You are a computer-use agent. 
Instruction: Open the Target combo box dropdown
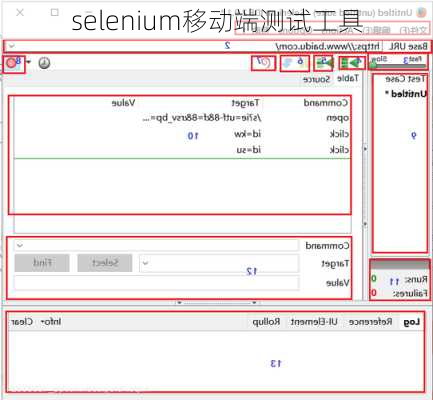[x=145, y=263]
